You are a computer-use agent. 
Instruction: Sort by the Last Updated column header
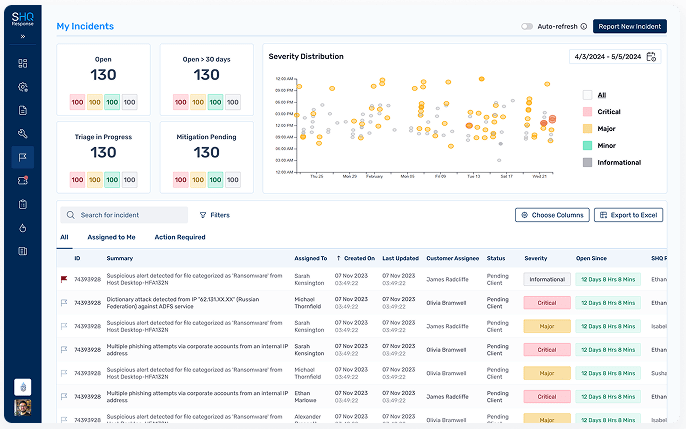(x=400, y=258)
